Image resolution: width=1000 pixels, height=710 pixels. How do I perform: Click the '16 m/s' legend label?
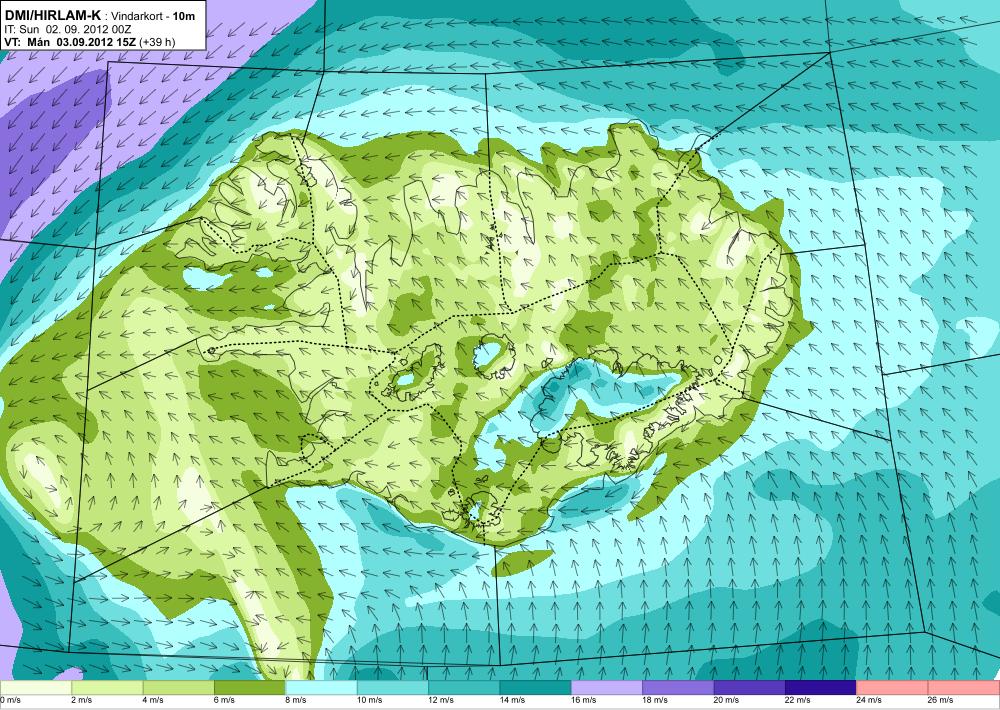point(584,700)
